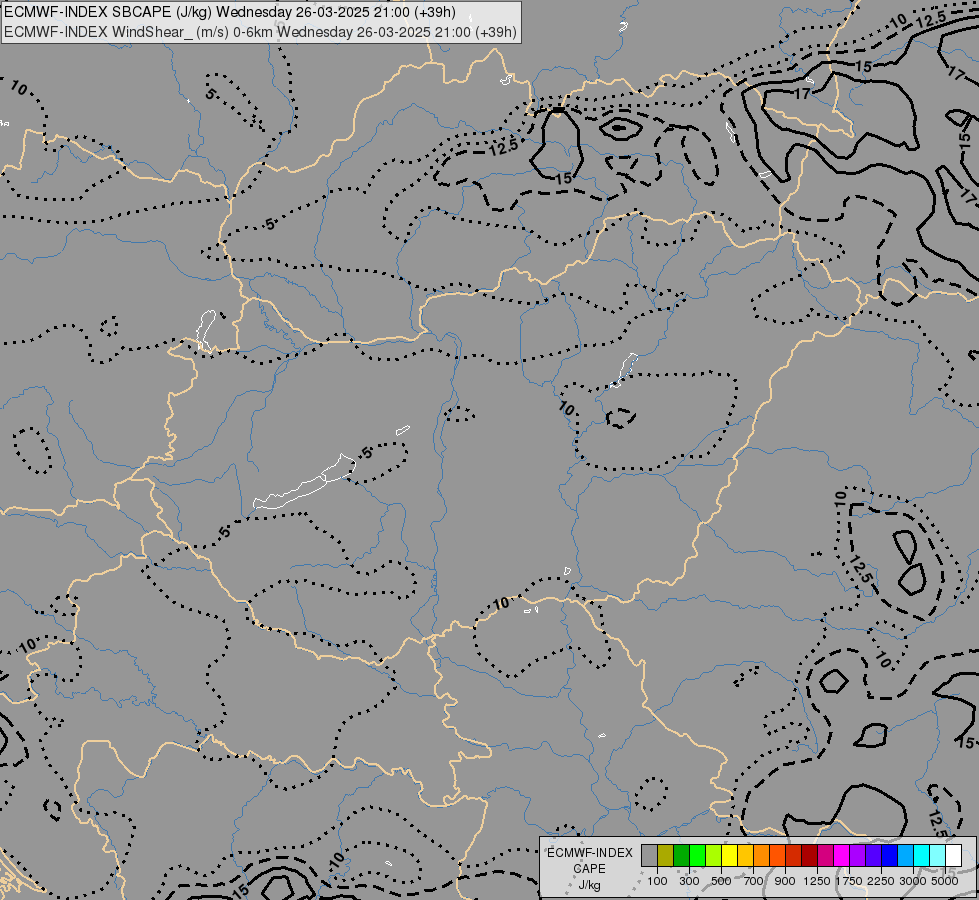Click the 2250 value under the legend

click(x=881, y=881)
